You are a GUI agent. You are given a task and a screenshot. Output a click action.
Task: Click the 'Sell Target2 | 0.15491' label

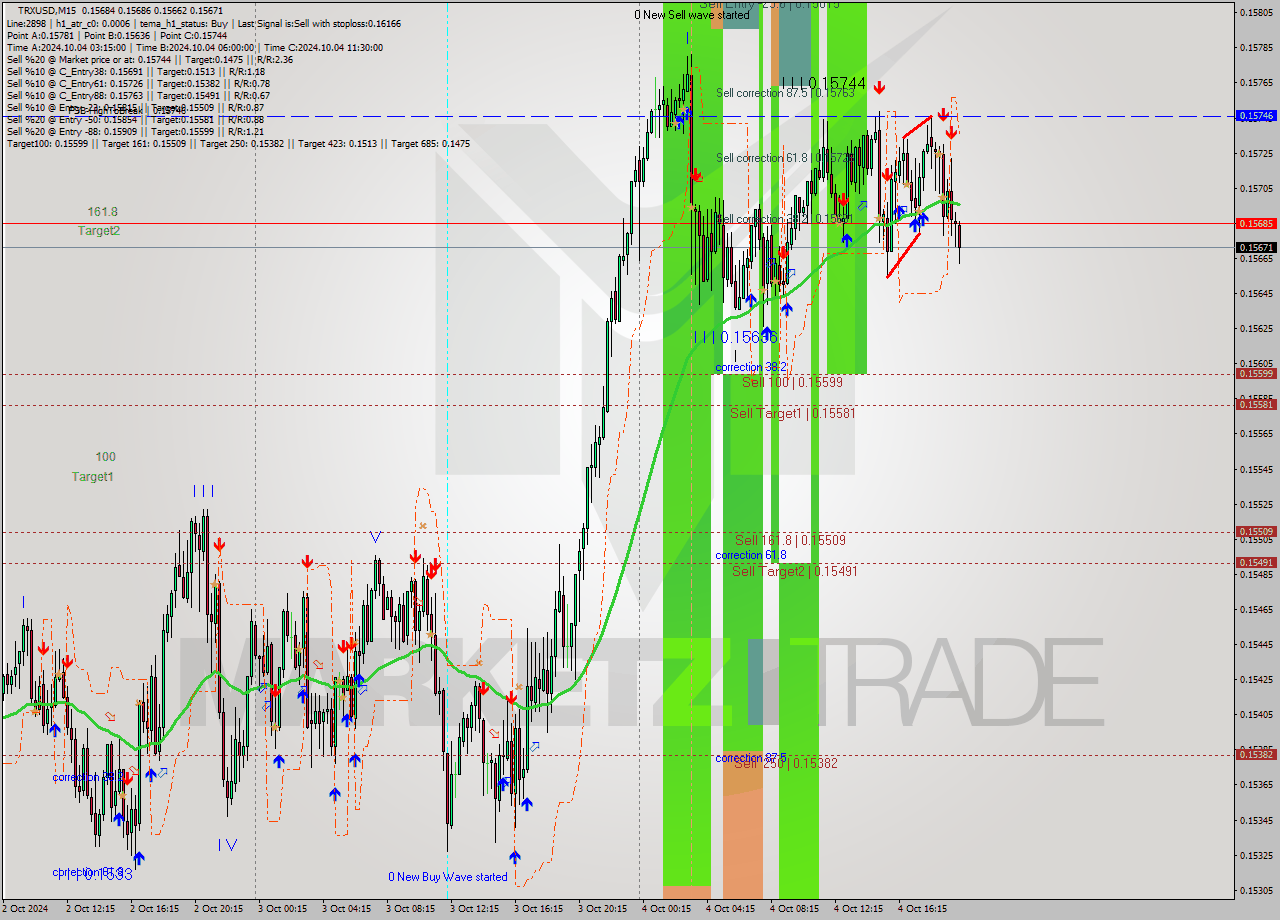794,571
